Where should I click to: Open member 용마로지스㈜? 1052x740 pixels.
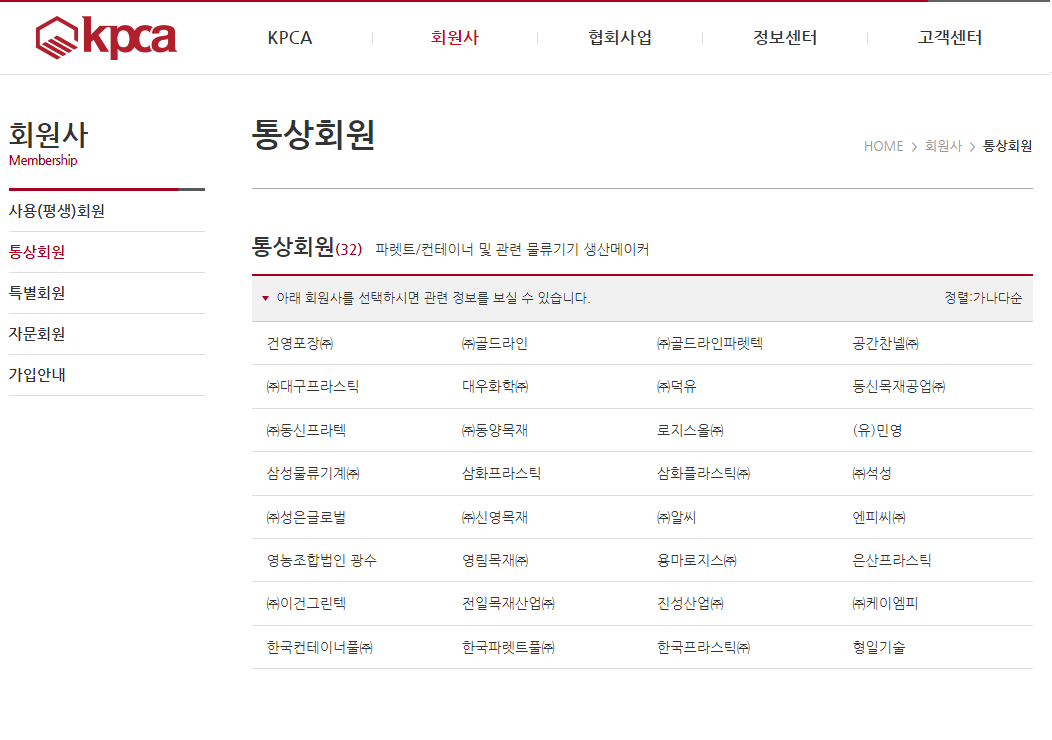click(x=696, y=560)
